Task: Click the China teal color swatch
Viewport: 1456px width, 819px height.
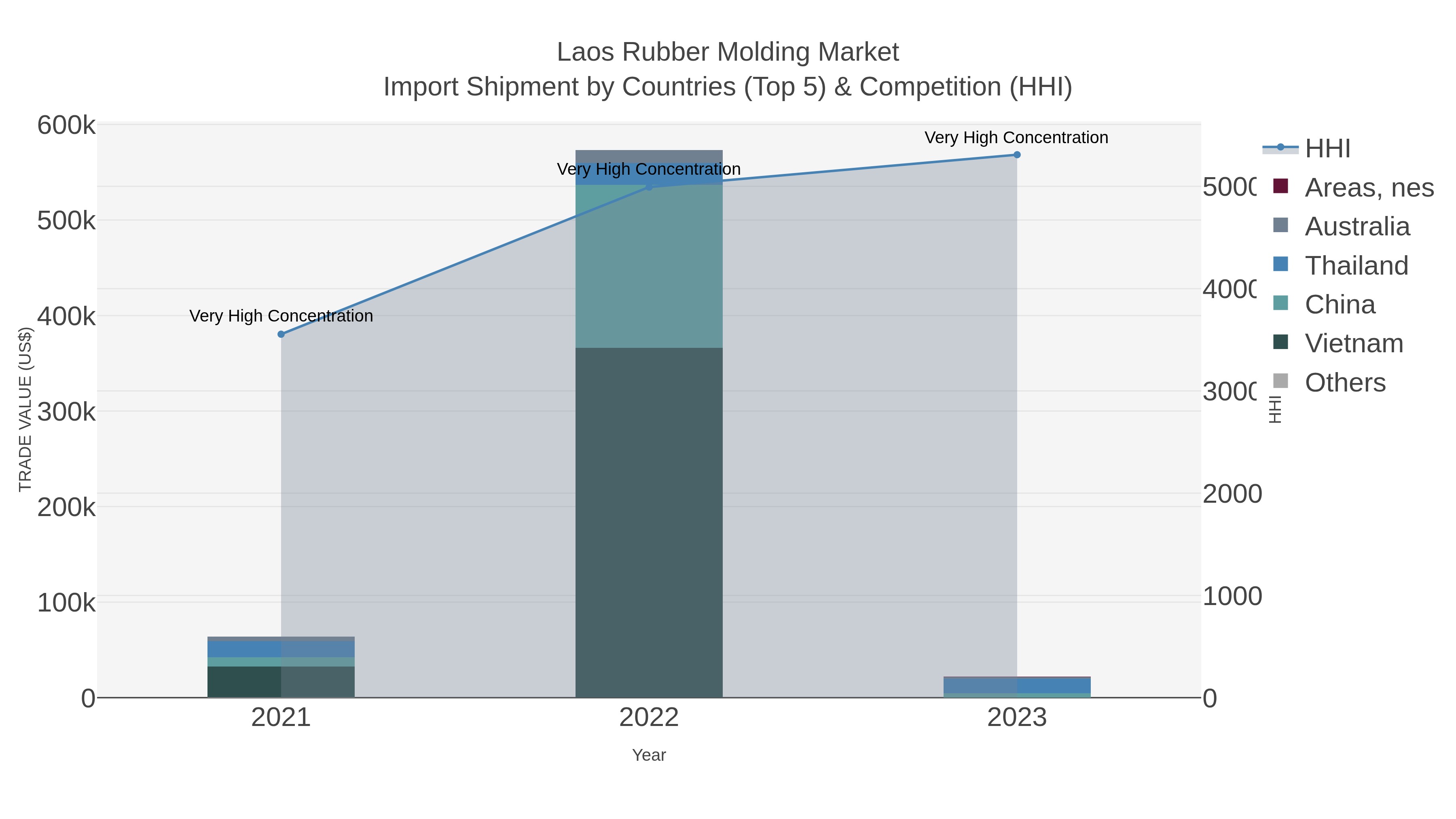Action: click(x=1281, y=303)
